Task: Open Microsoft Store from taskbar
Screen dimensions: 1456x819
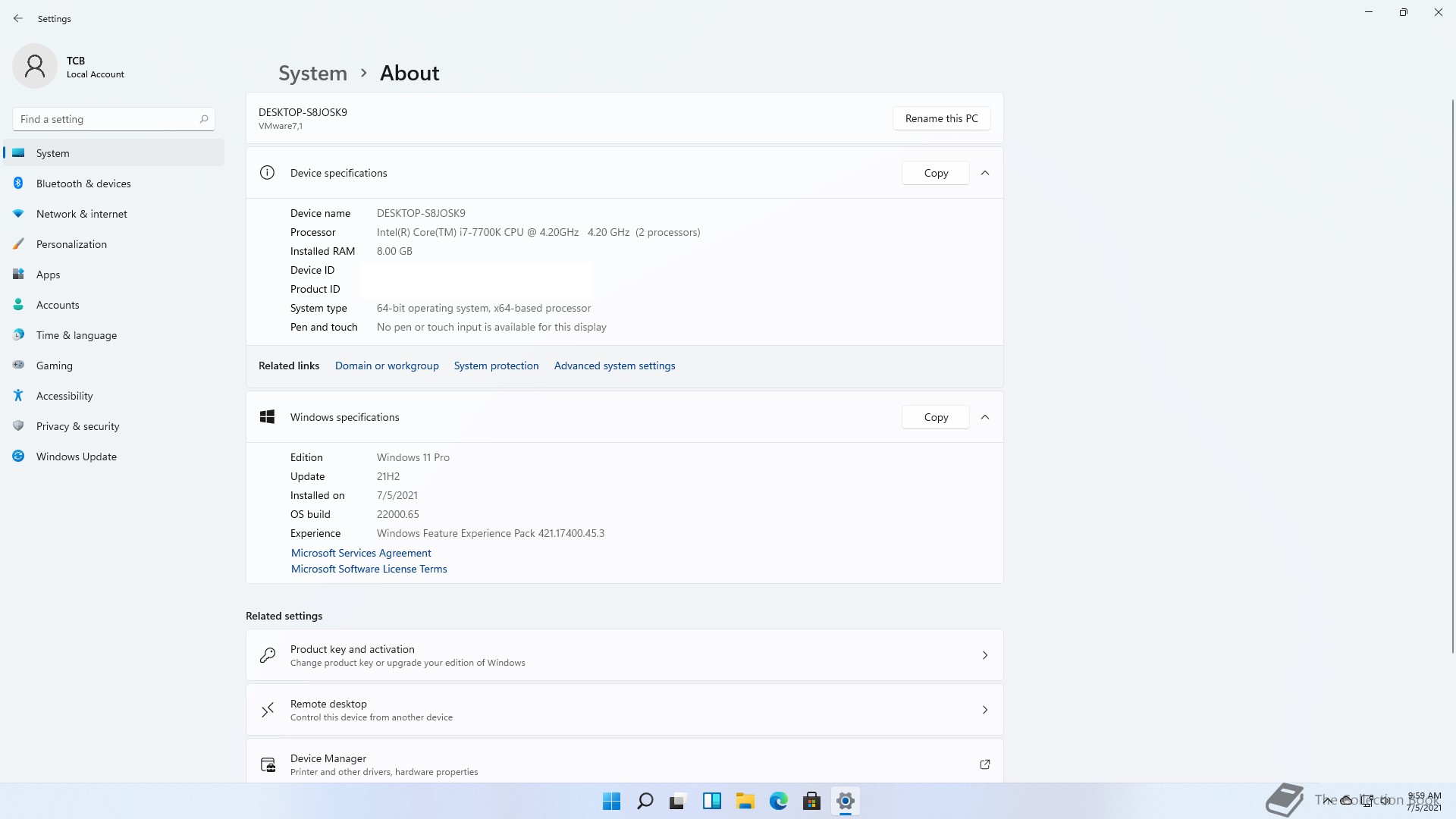Action: click(811, 801)
